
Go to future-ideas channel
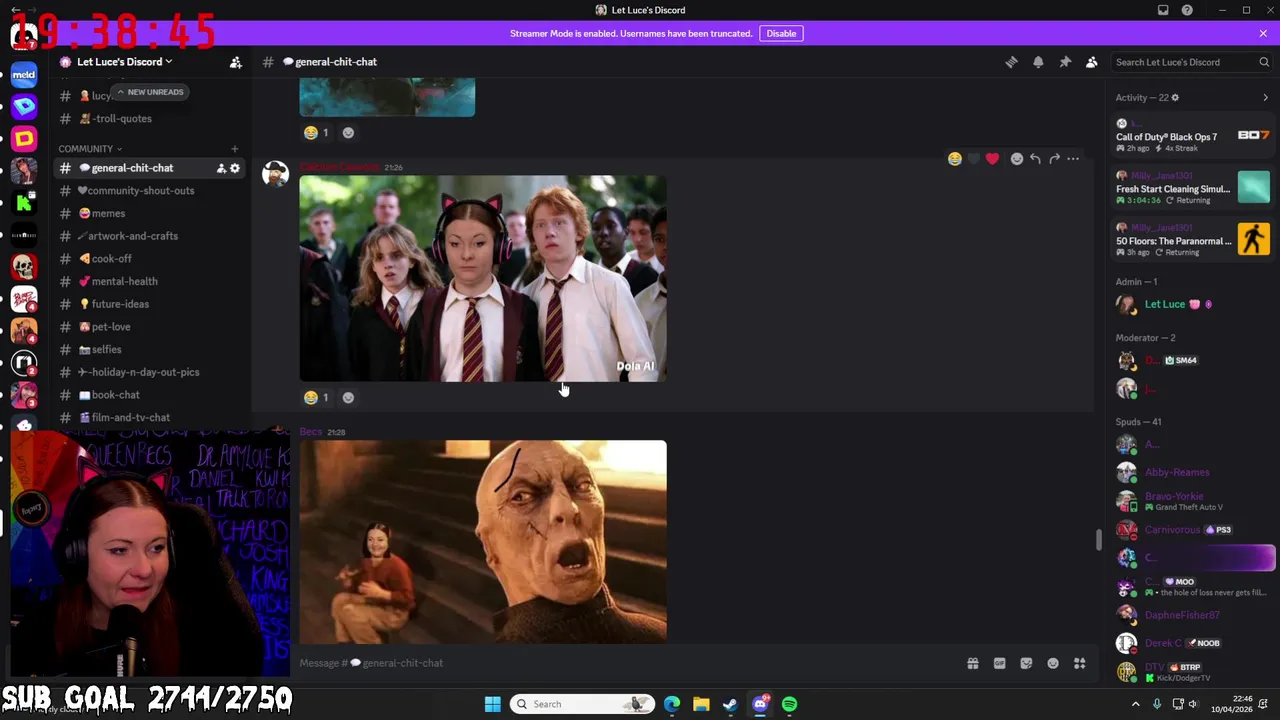150,304
